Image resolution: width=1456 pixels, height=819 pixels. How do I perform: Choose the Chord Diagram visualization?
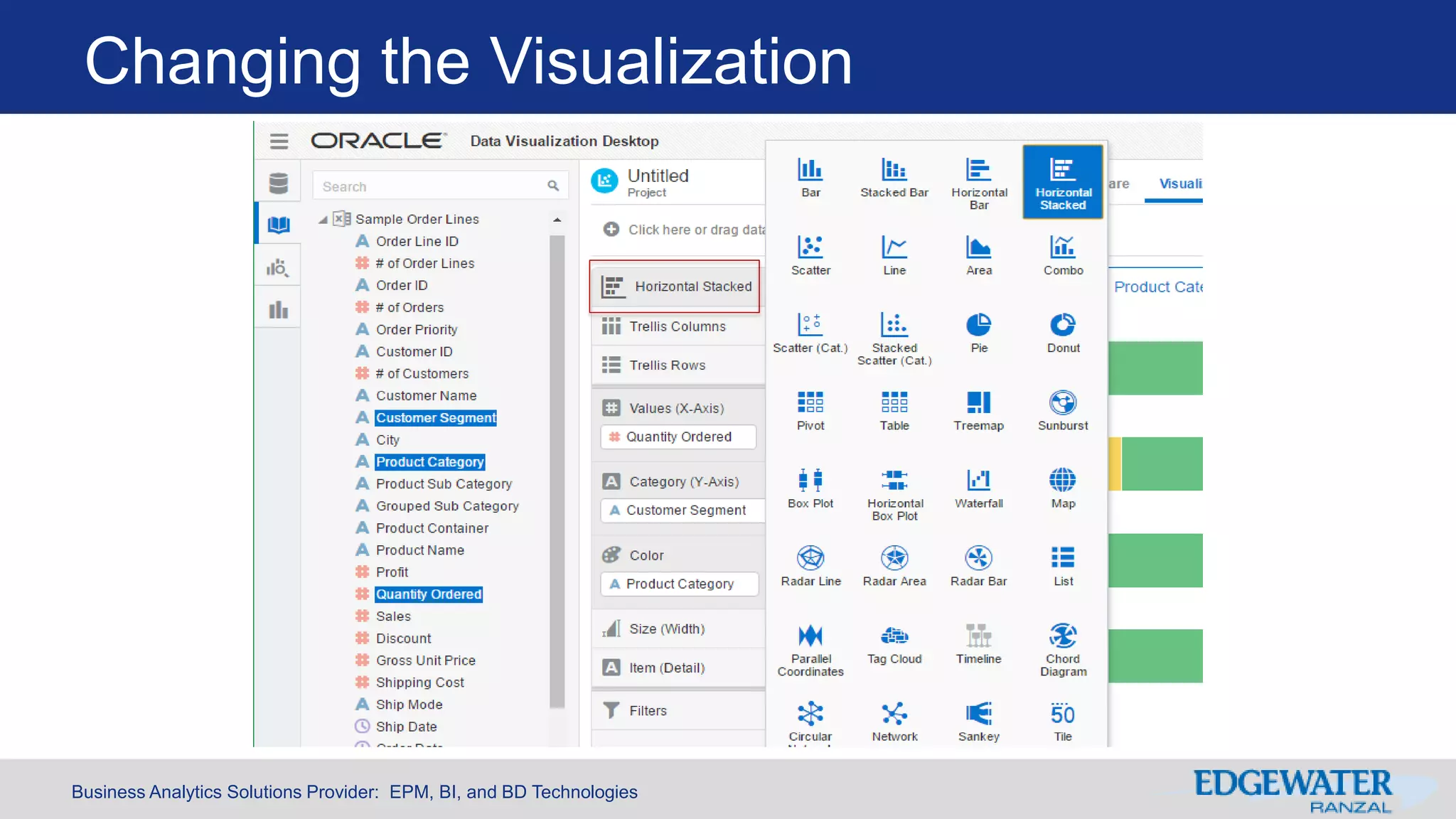point(1063,649)
